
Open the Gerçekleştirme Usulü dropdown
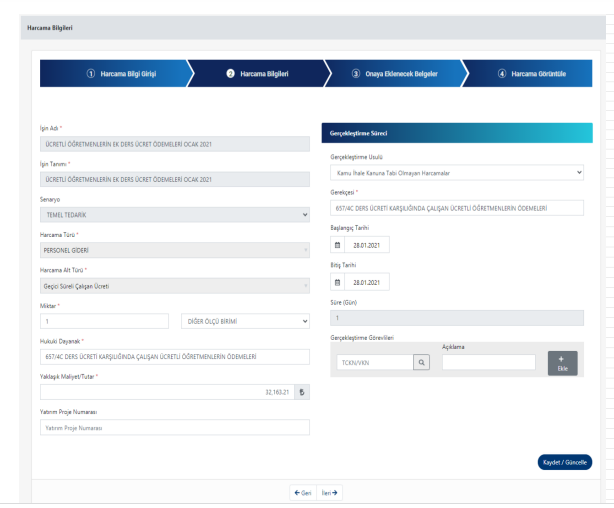[457, 173]
